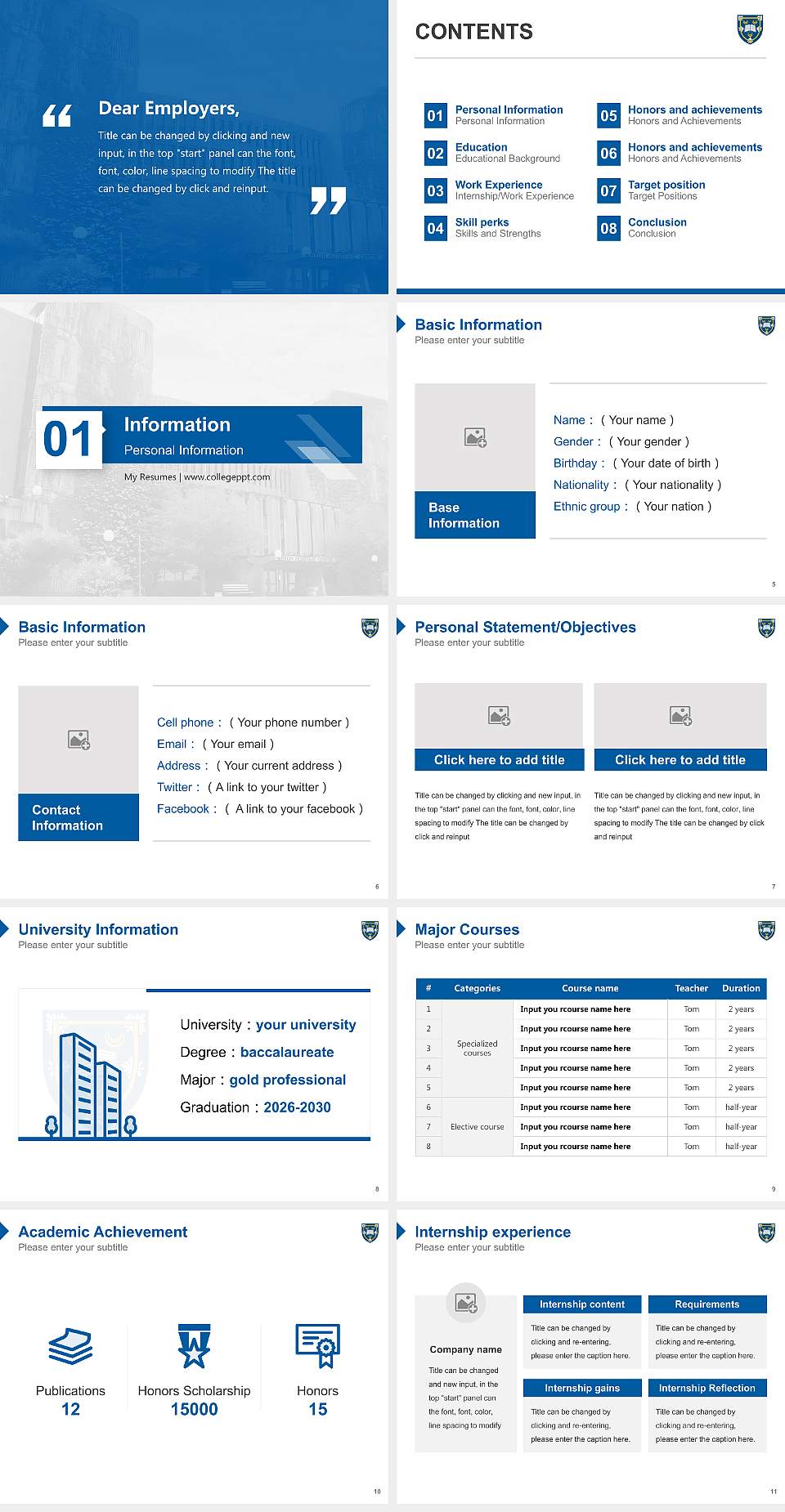Select the 07 number box in Contents

(x=608, y=190)
